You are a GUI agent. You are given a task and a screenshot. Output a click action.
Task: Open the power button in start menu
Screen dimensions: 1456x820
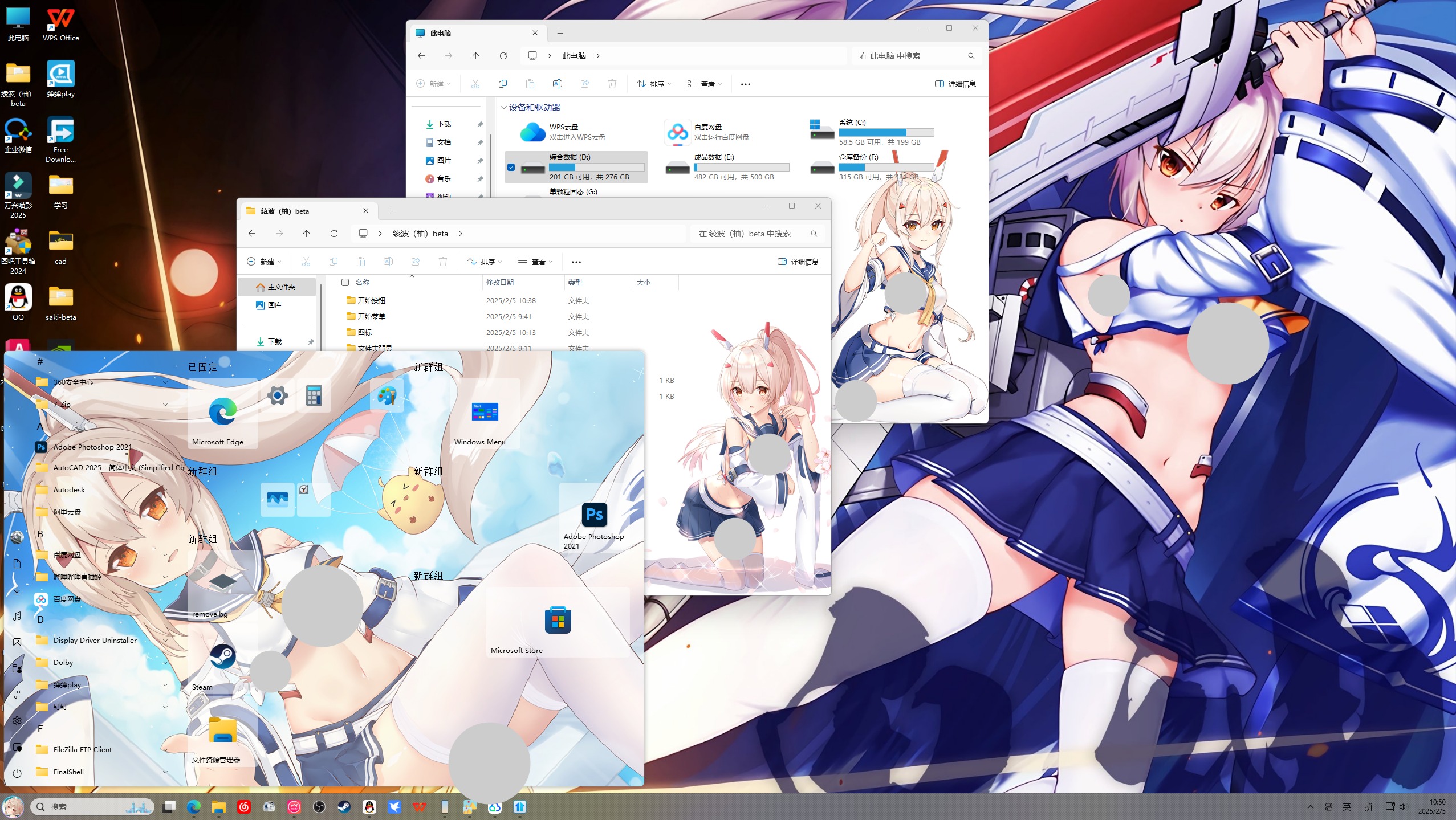coord(17,773)
